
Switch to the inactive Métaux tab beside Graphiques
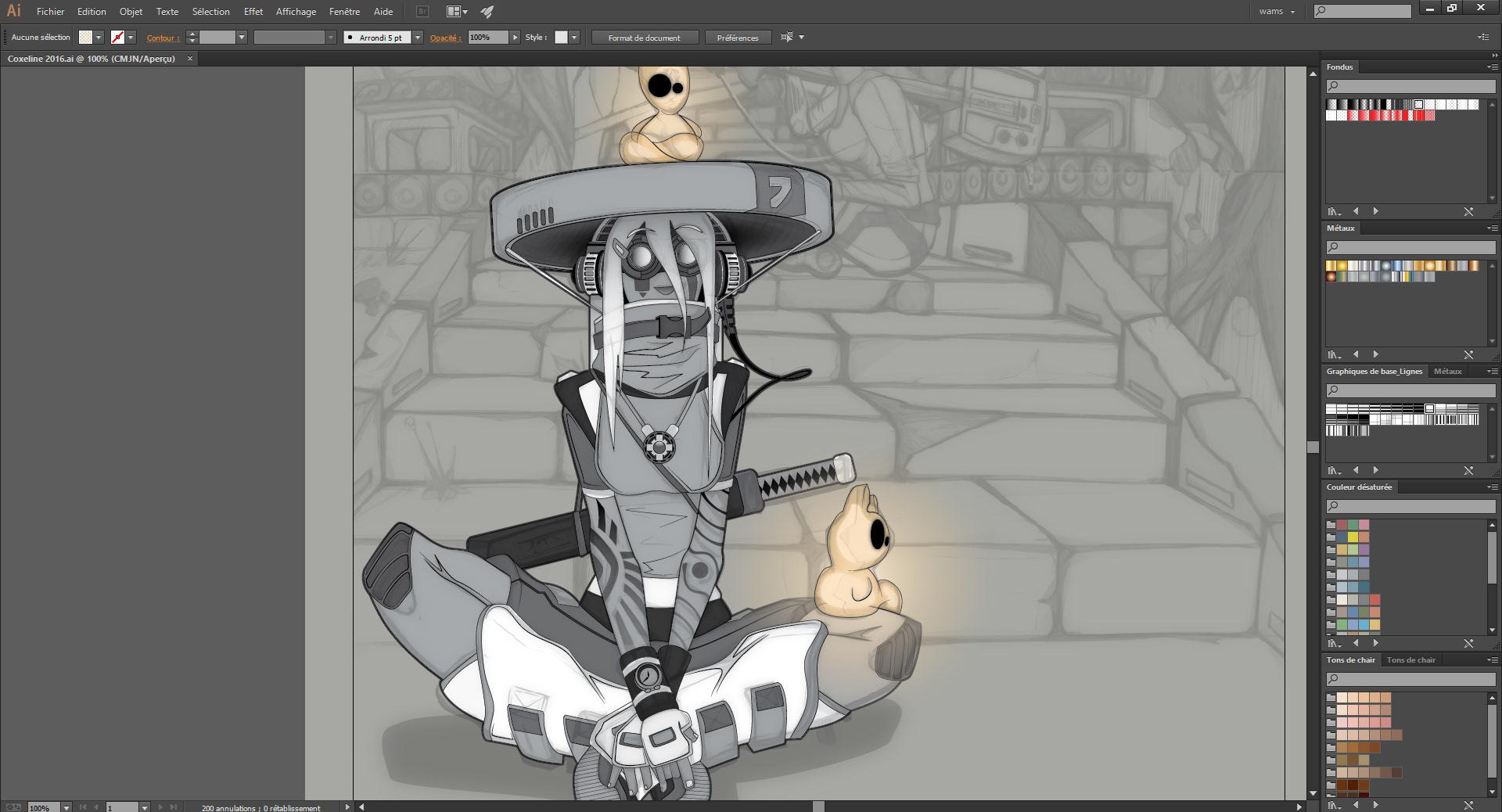[1447, 372]
